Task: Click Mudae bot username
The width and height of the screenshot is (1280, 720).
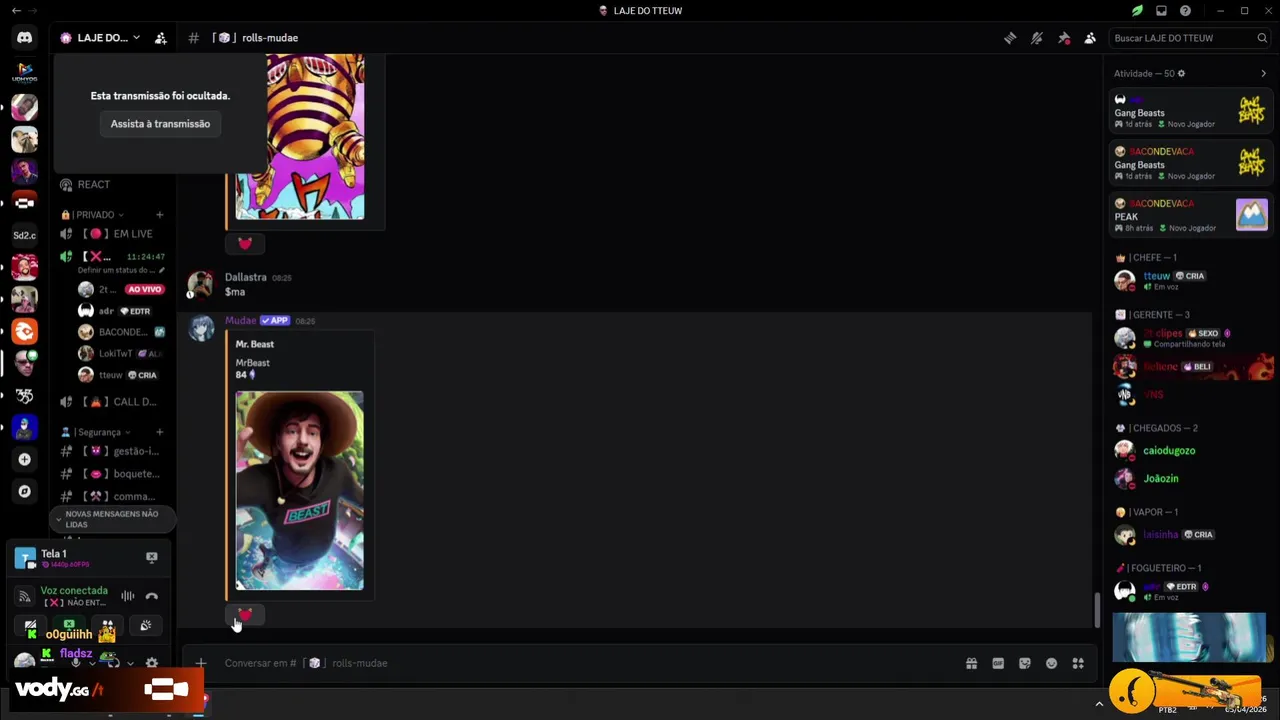Action: (x=241, y=320)
